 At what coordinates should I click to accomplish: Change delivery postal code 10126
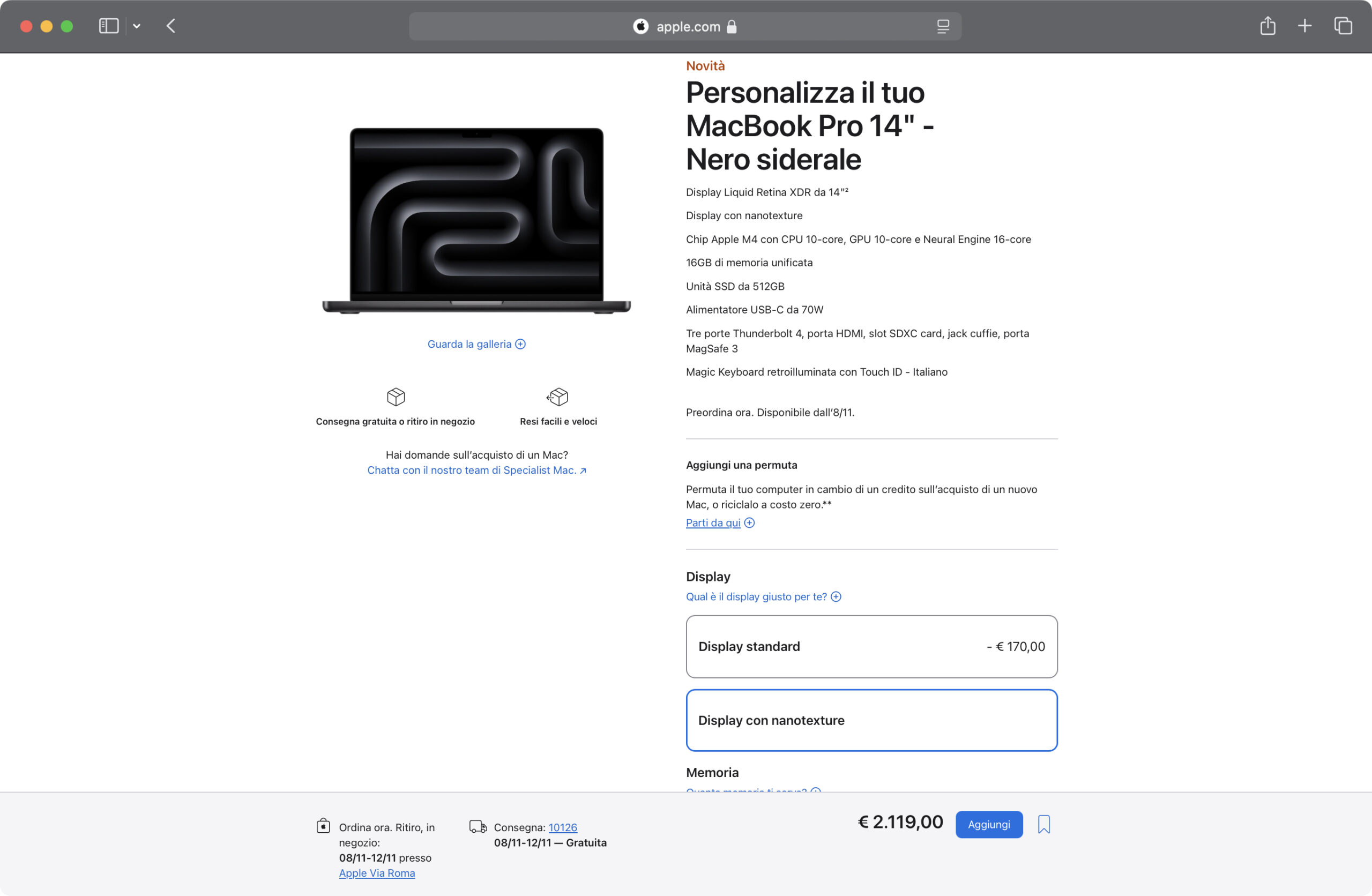click(x=563, y=827)
